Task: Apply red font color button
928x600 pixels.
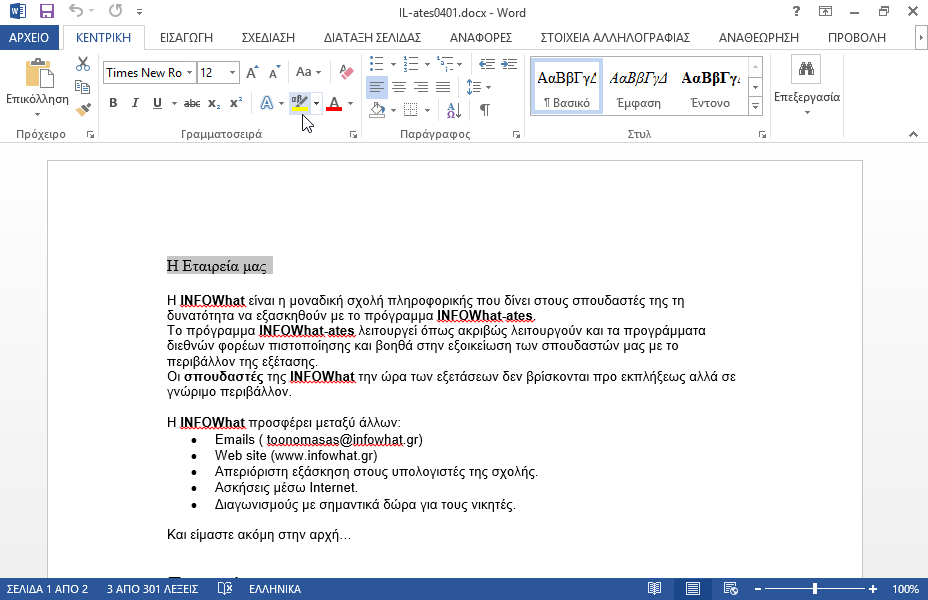Action: [x=334, y=103]
